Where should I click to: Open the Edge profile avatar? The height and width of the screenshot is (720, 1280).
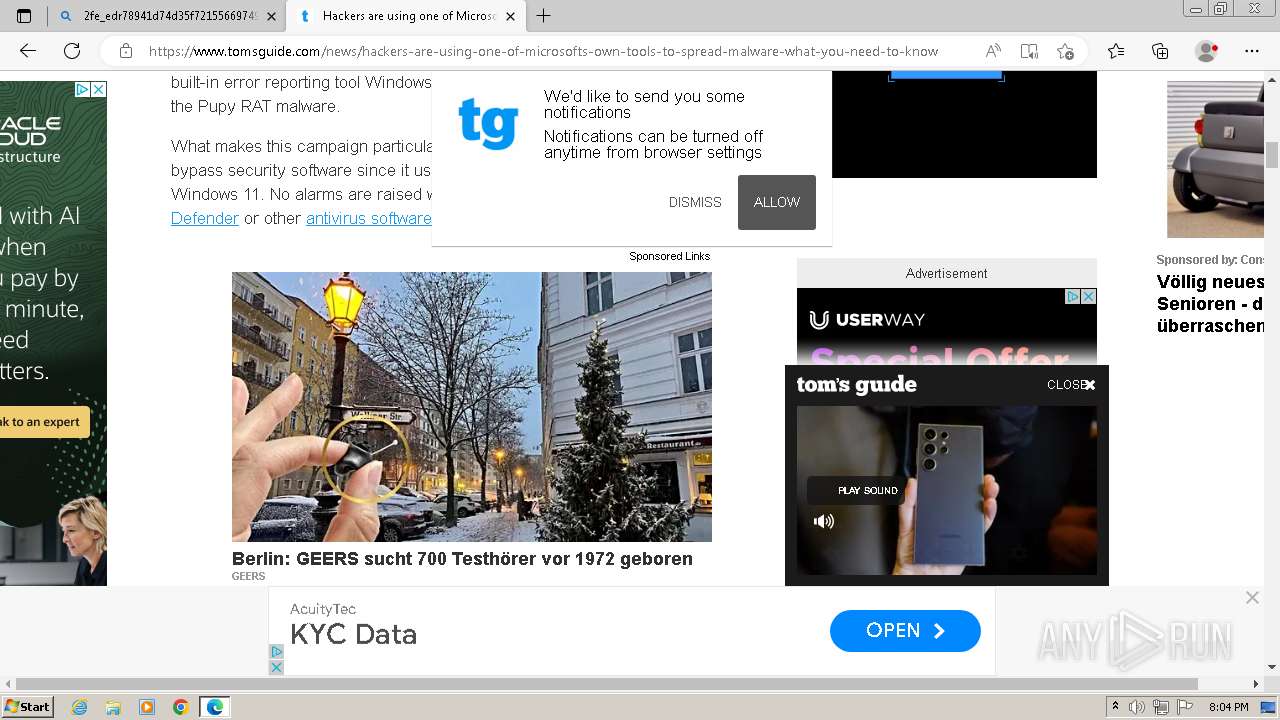1206,51
